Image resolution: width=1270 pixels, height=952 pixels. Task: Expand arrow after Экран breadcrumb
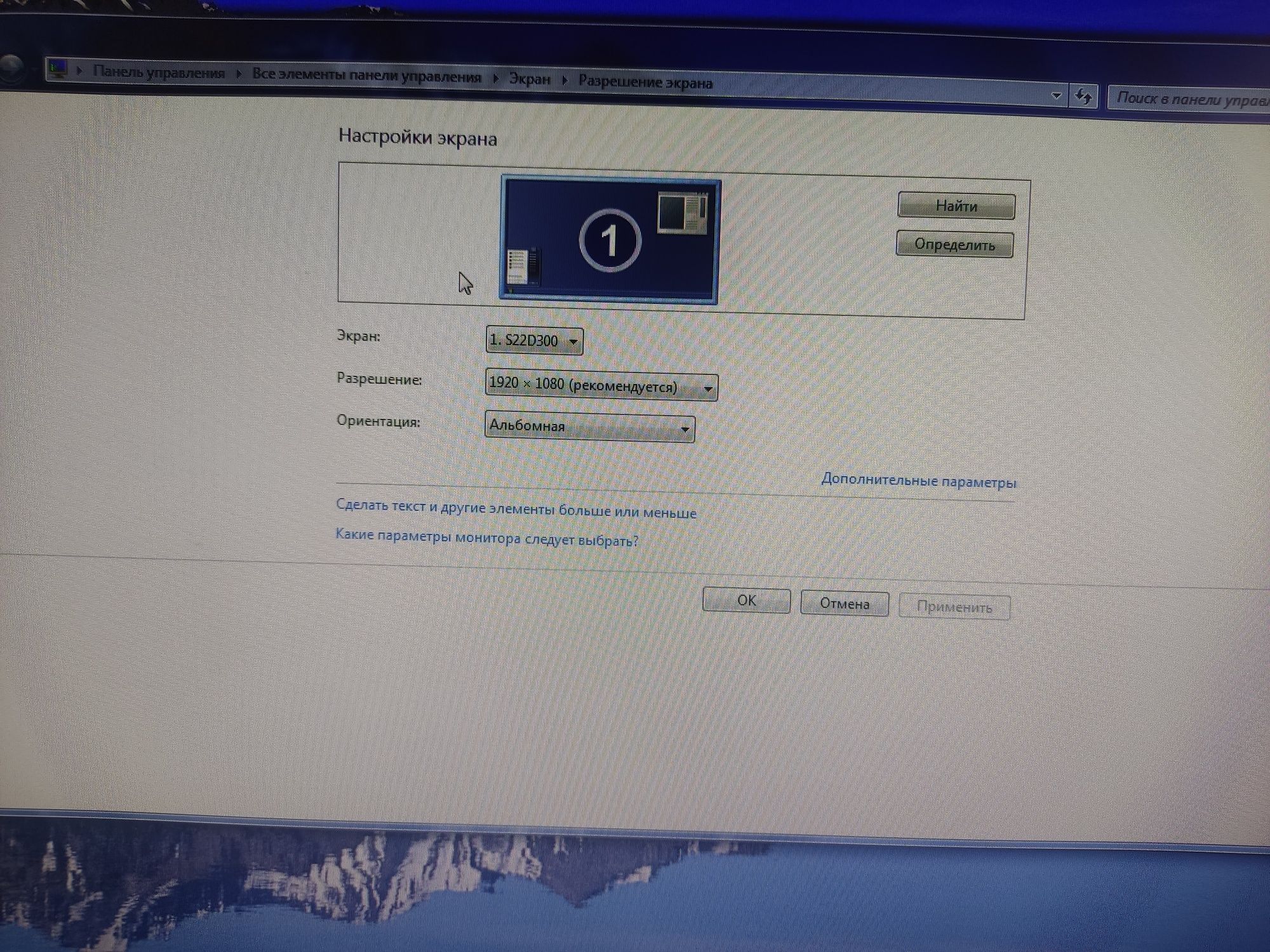pos(565,81)
